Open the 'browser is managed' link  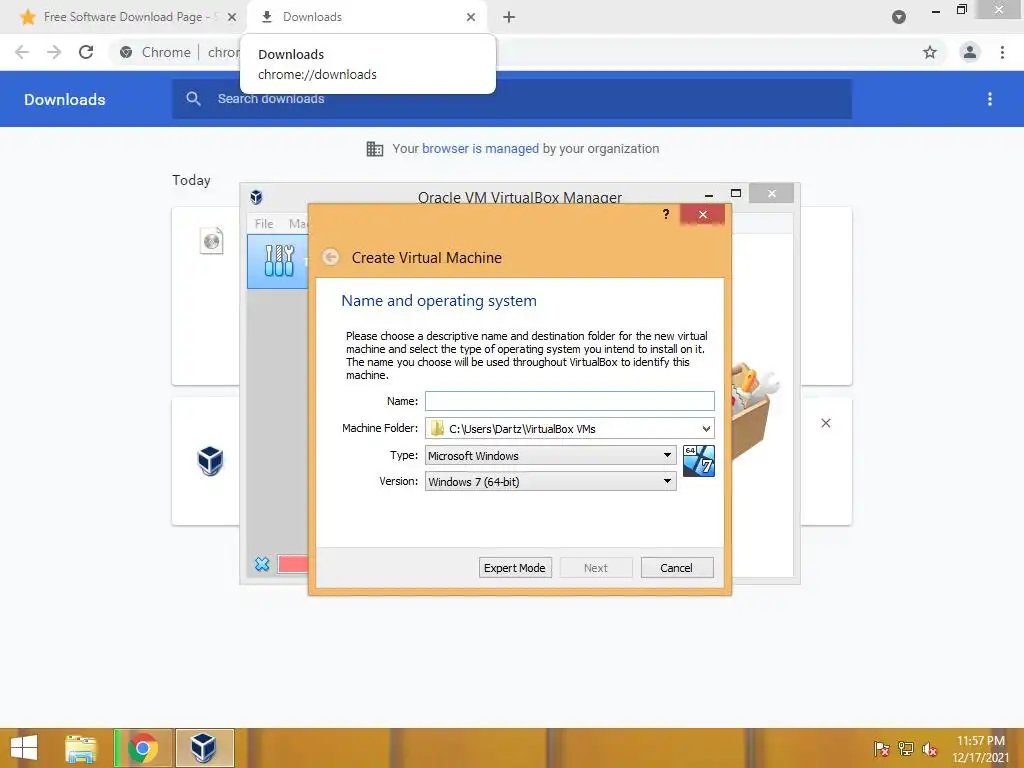click(480, 148)
